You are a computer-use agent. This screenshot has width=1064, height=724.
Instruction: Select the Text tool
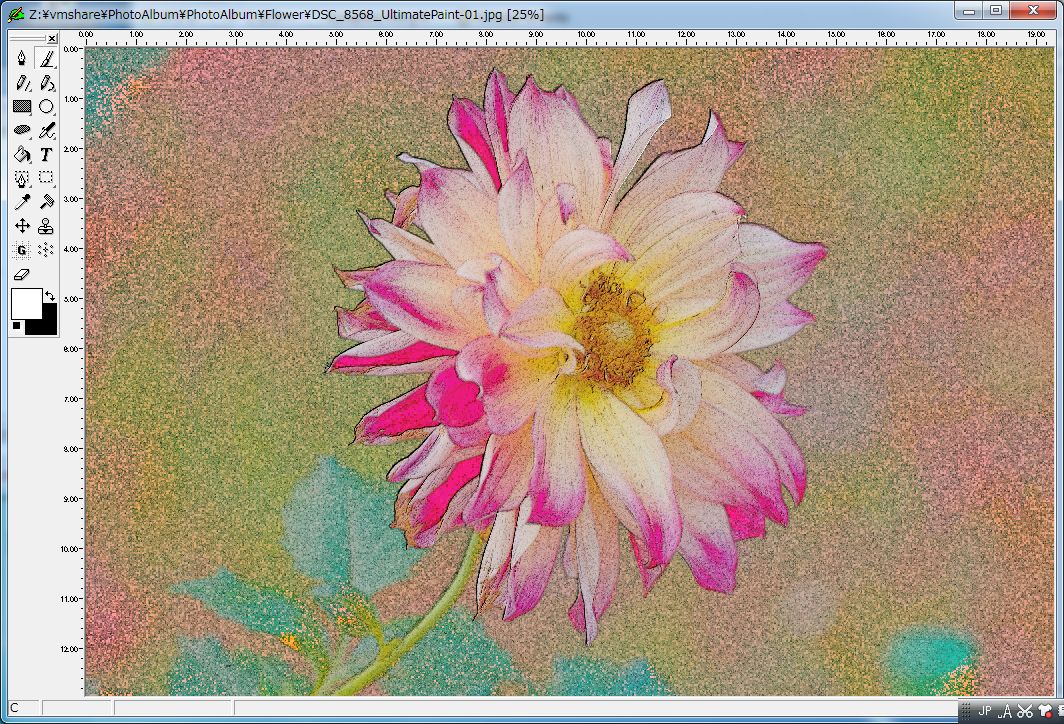[x=46, y=154]
